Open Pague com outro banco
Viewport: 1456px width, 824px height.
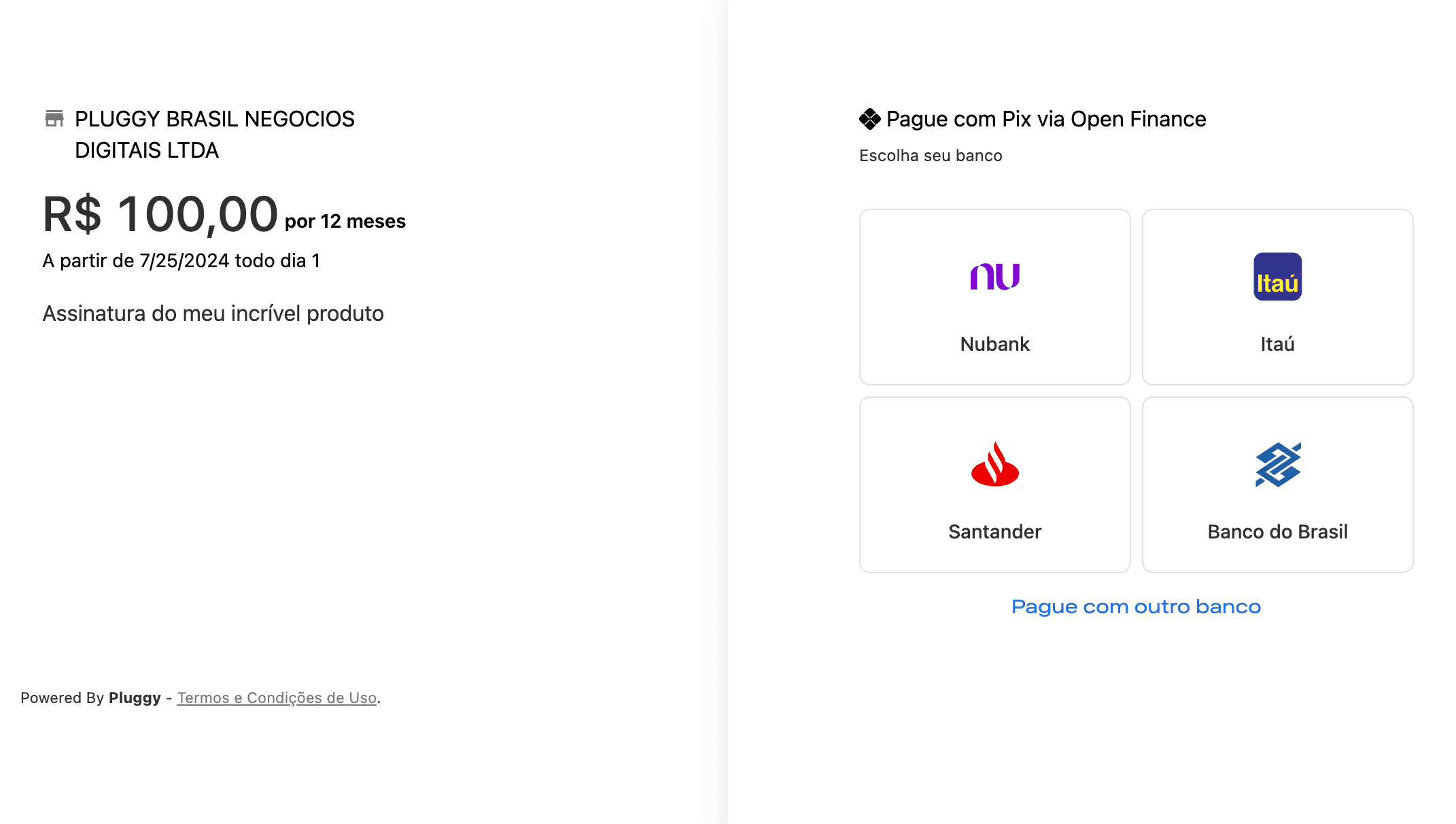(x=1136, y=606)
